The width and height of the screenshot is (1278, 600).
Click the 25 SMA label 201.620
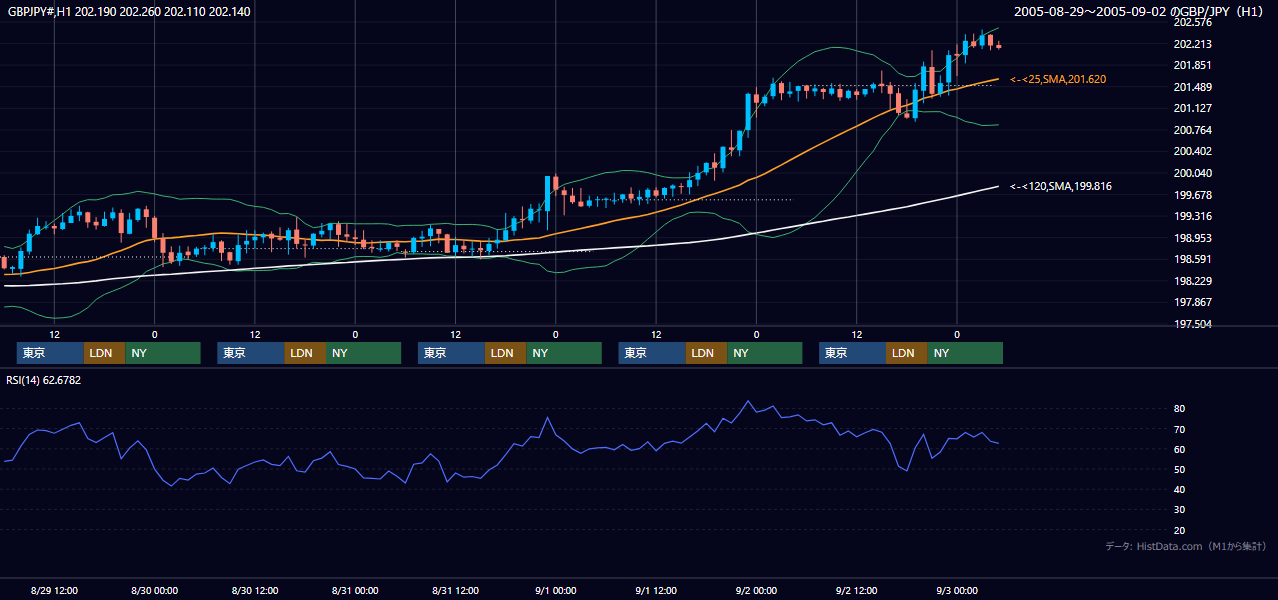pos(1058,79)
